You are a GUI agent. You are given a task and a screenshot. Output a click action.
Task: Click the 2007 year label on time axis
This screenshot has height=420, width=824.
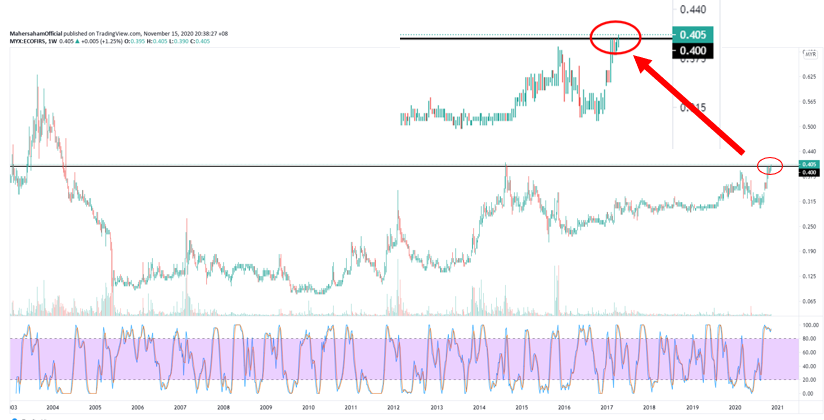[x=180, y=407]
